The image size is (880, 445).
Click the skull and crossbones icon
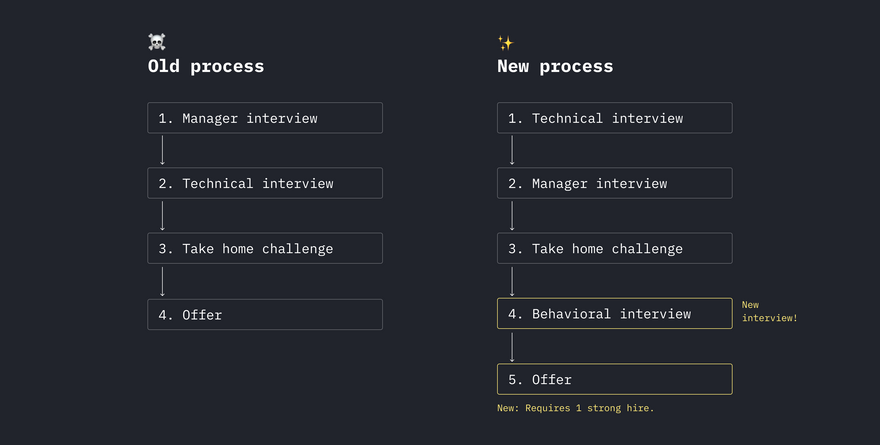pos(157,42)
